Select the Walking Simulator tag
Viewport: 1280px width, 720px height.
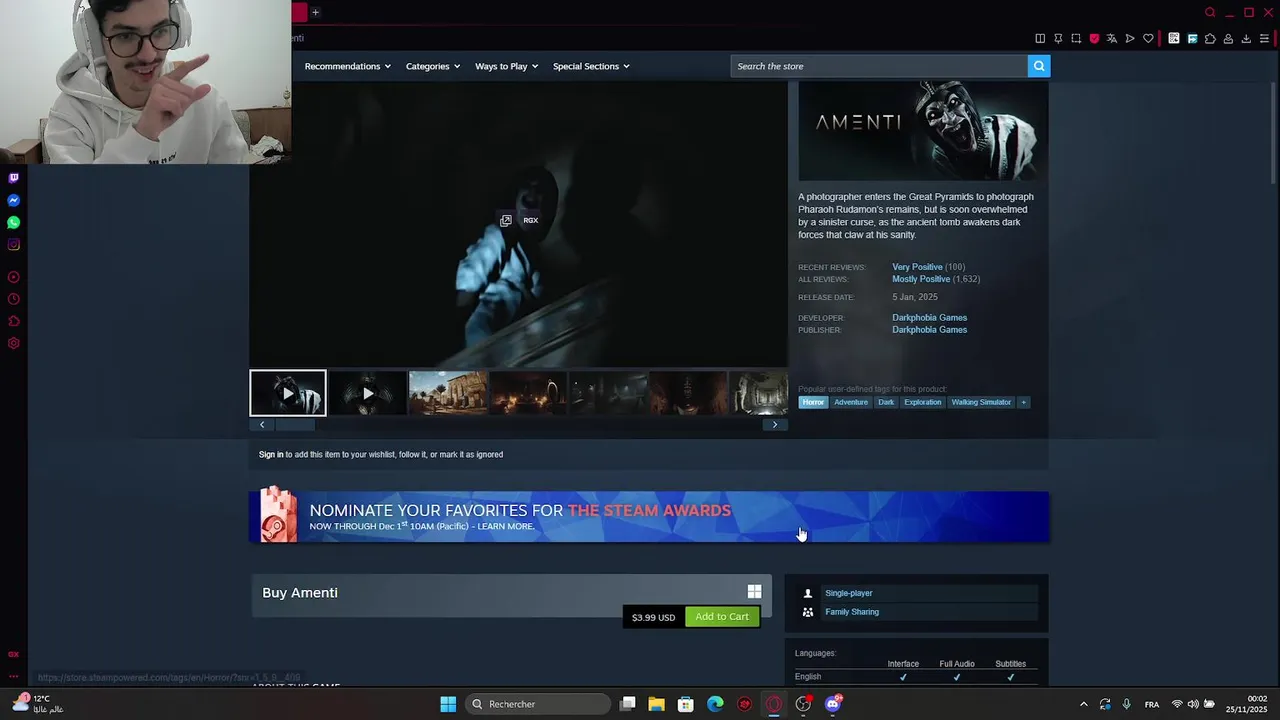click(981, 402)
